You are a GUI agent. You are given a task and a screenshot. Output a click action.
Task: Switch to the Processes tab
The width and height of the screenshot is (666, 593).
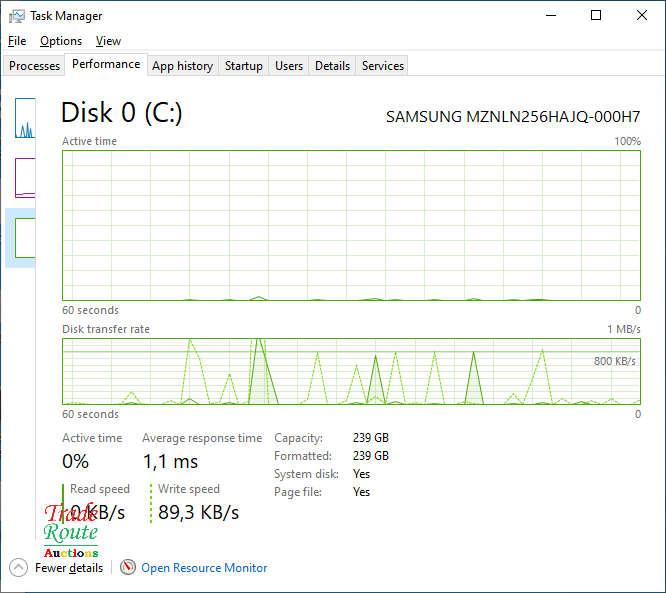point(34,66)
